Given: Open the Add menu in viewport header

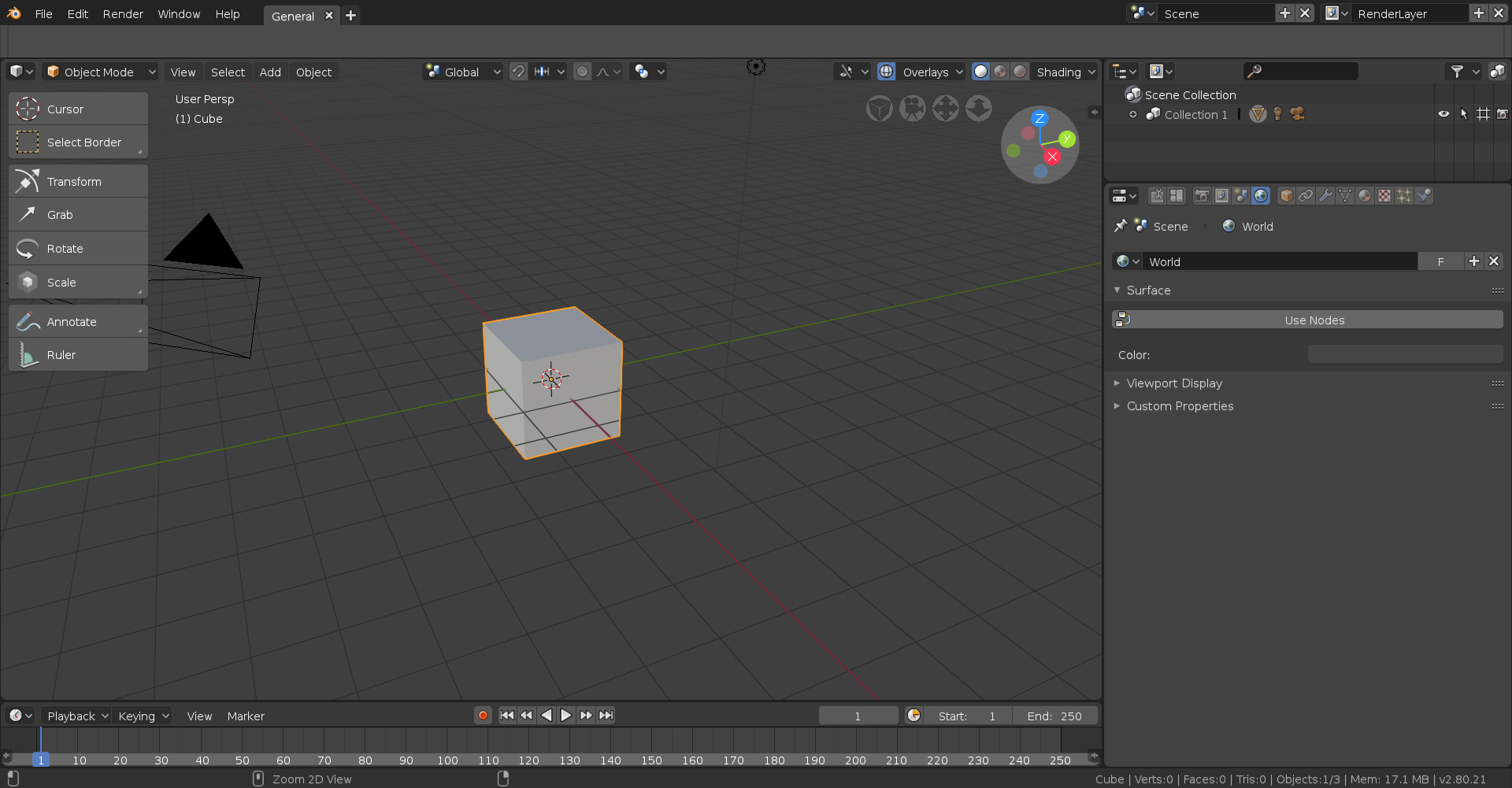Looking at the screenshot, I should [x=270, y=72].
